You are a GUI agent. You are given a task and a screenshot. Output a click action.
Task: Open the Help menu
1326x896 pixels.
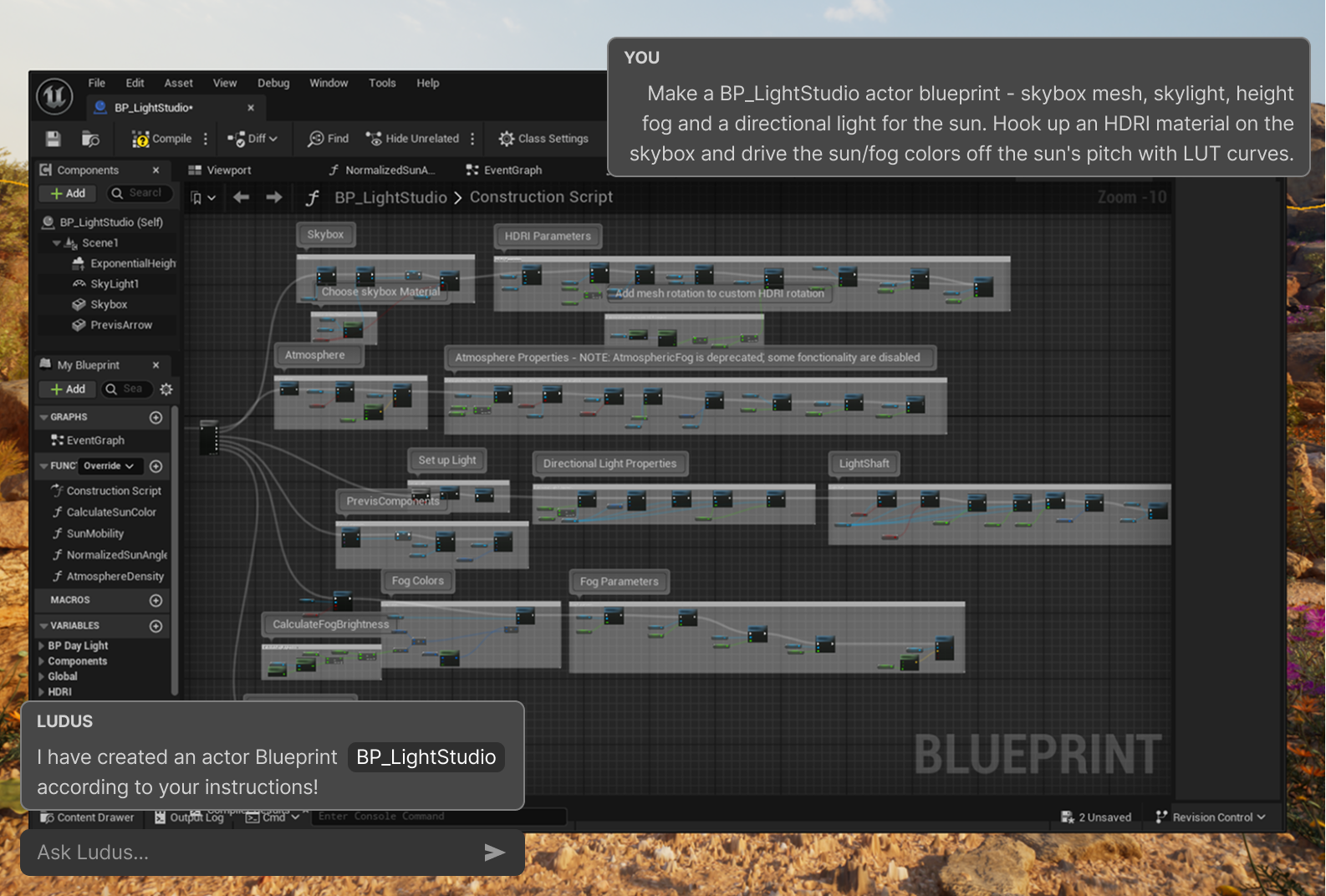[x=428, y=83]
